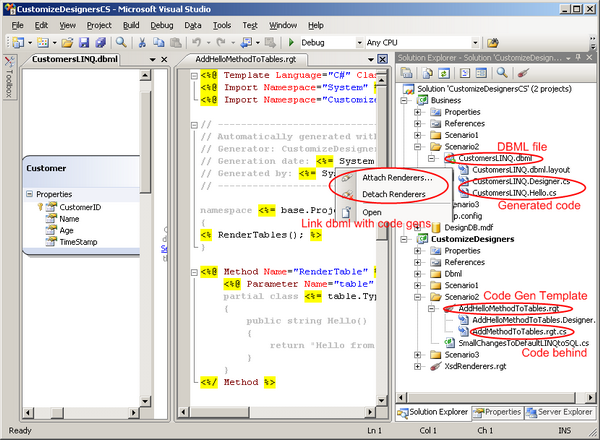Click the Show All Files icon in Solution Explorer

click(x=427, y=73)
